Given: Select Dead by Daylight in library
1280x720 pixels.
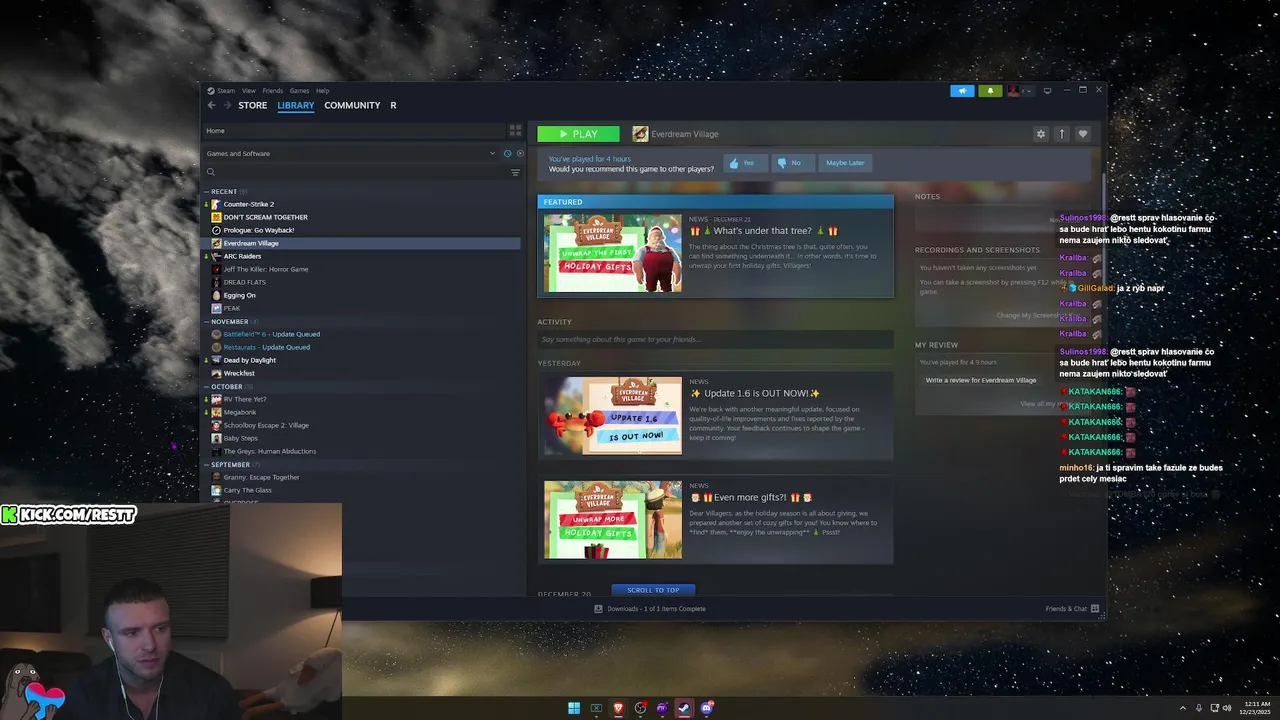Looking at the screenshot, I should [249, 360].
